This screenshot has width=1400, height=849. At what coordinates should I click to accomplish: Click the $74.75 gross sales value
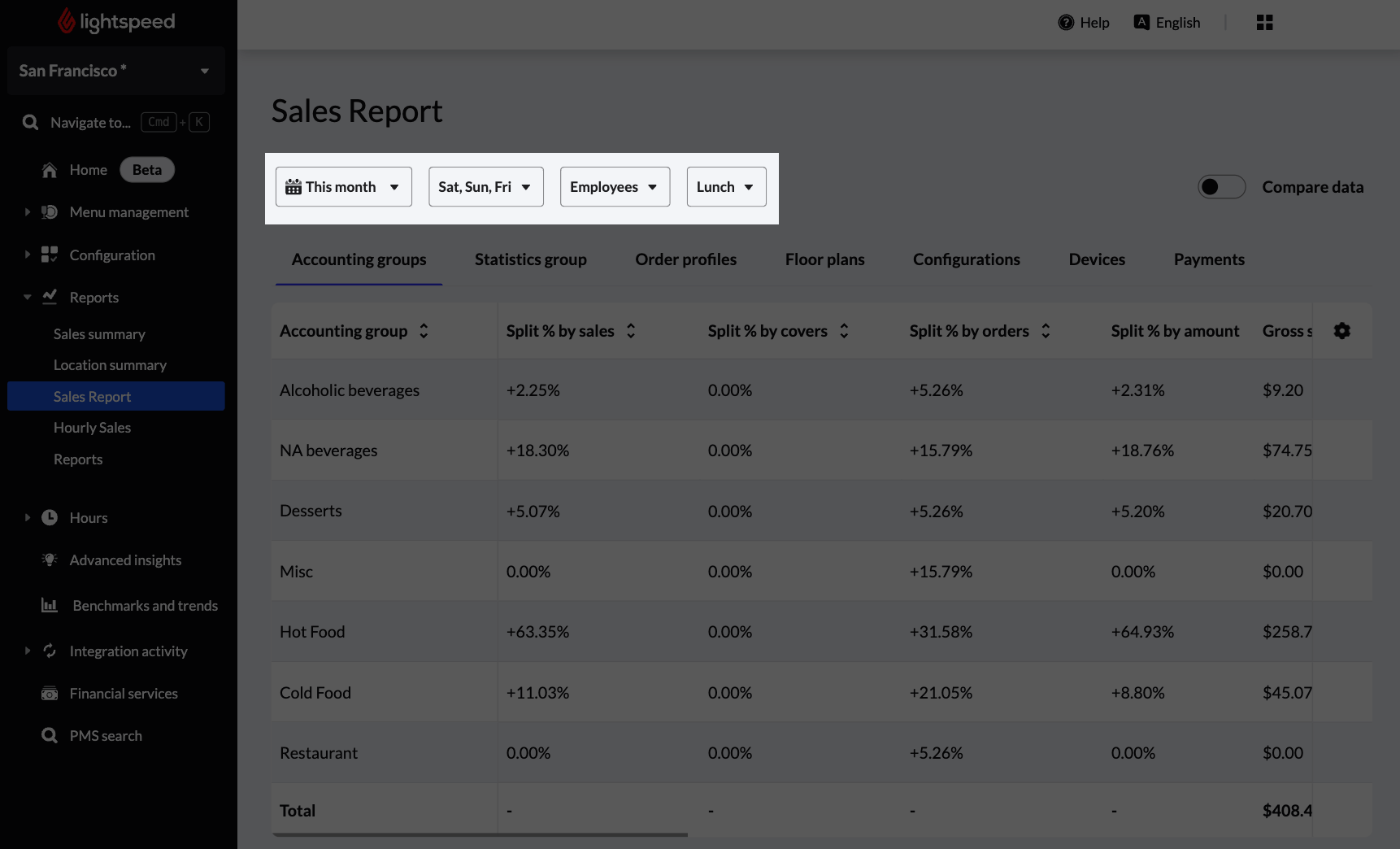pyautogui.click(x=1287, y=451)
